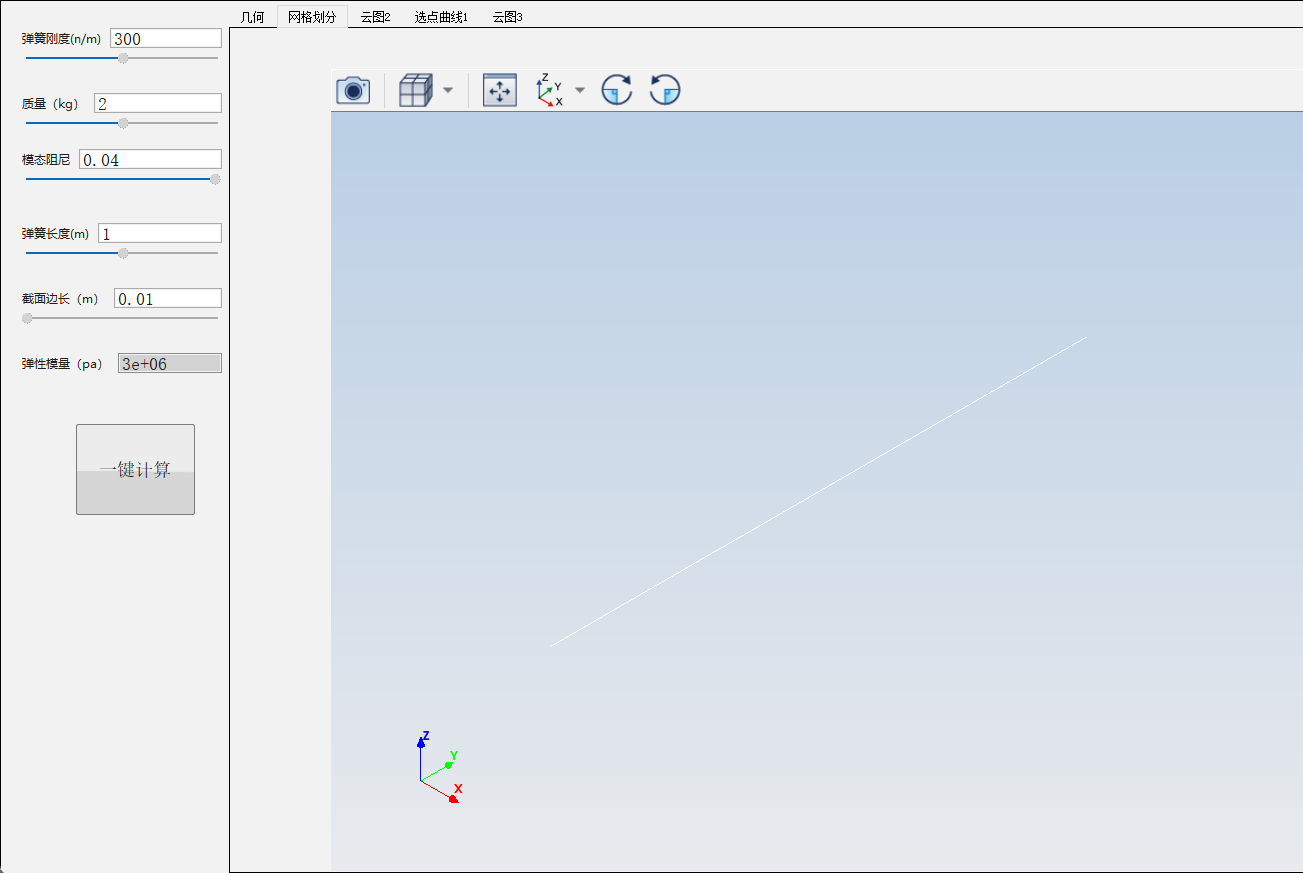Click the 弹性模量 (pa) label

pos(62,364)
